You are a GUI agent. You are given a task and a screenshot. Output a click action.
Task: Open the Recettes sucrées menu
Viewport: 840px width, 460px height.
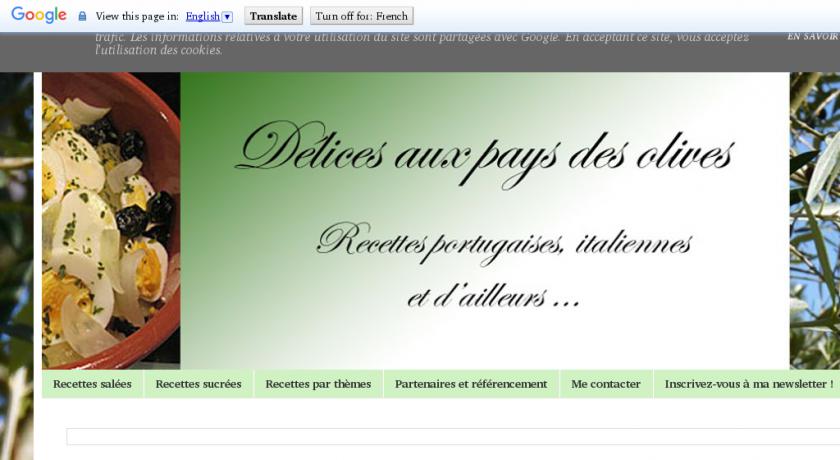point(198,384)
